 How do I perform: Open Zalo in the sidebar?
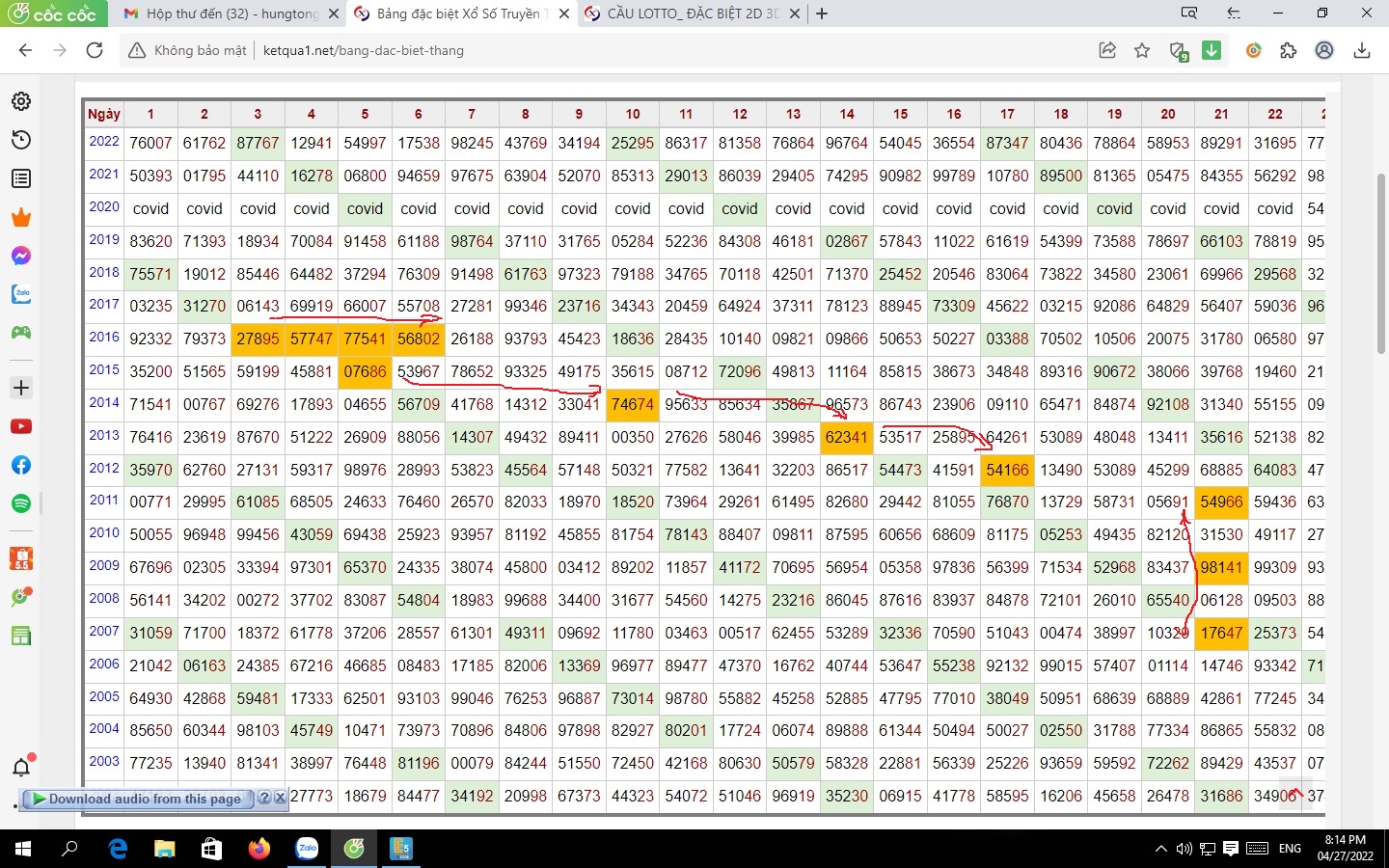point(21,294)
